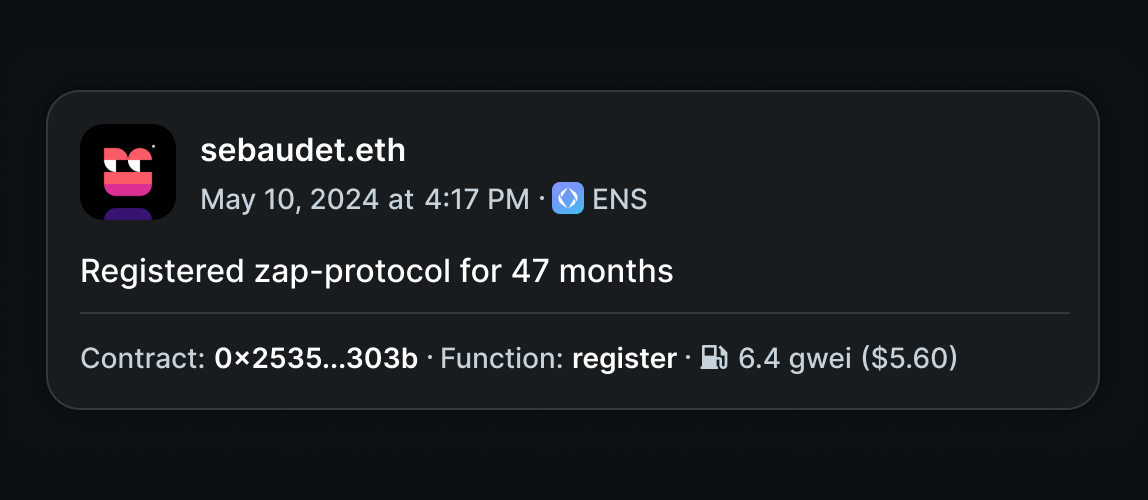Click the ENS logo icon
This screenshot has height=500, width=1148.
click(x=567, y=198)
